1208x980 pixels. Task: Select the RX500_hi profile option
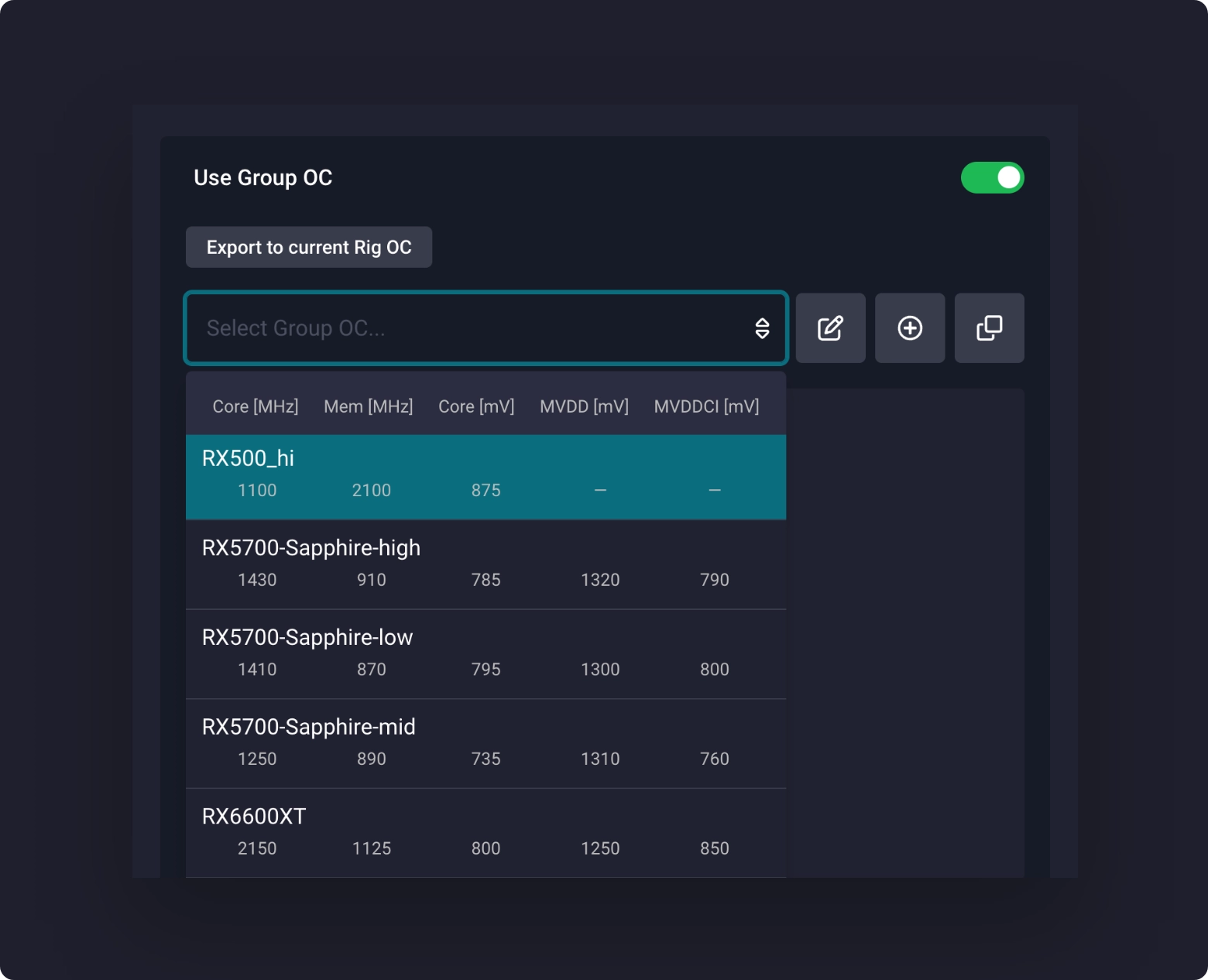point(486,476)
